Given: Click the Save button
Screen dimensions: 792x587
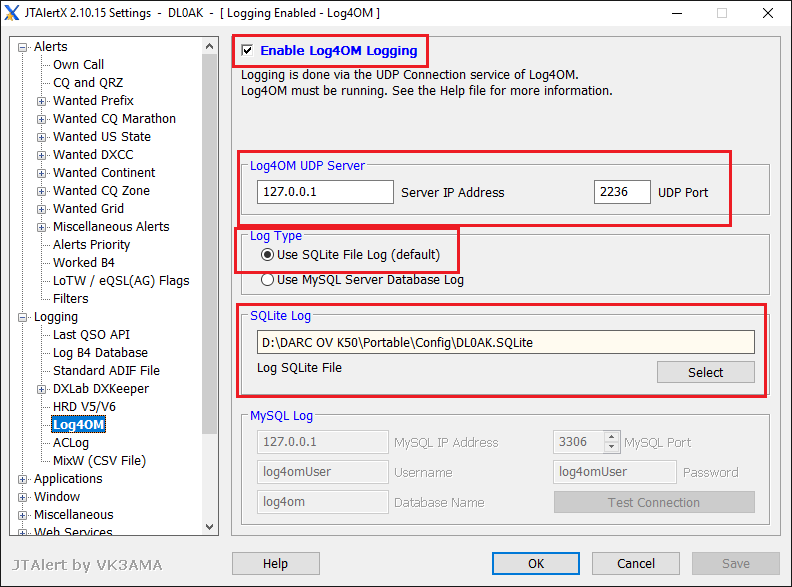Looking at the screenshot, I should pos(736,563).
